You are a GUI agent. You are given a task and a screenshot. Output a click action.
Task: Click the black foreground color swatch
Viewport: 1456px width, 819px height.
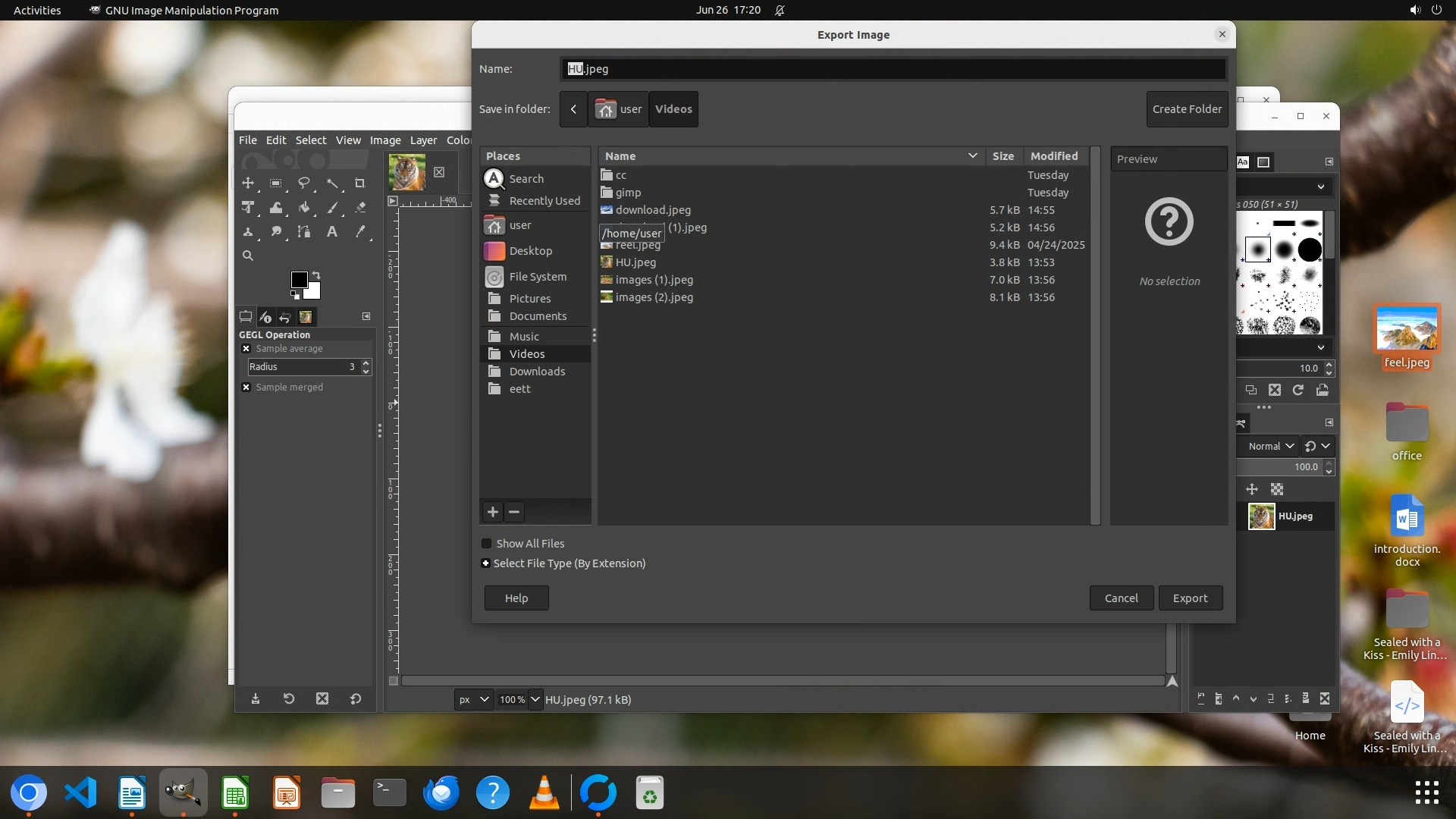(298, 280)
